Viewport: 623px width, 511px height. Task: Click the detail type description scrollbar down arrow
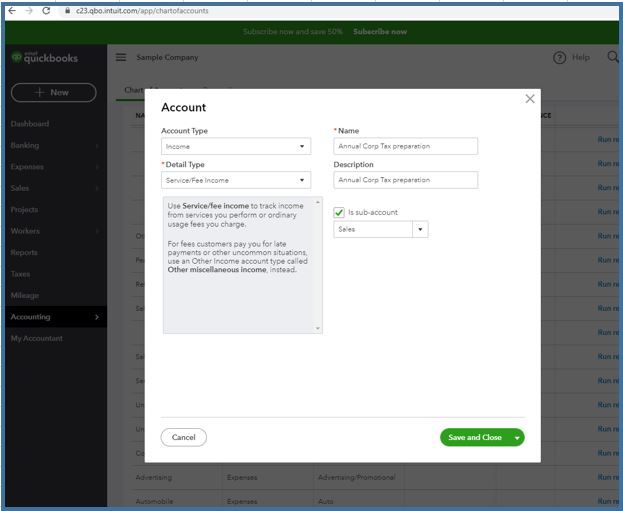pyautogui.click(x=317, y=328)
